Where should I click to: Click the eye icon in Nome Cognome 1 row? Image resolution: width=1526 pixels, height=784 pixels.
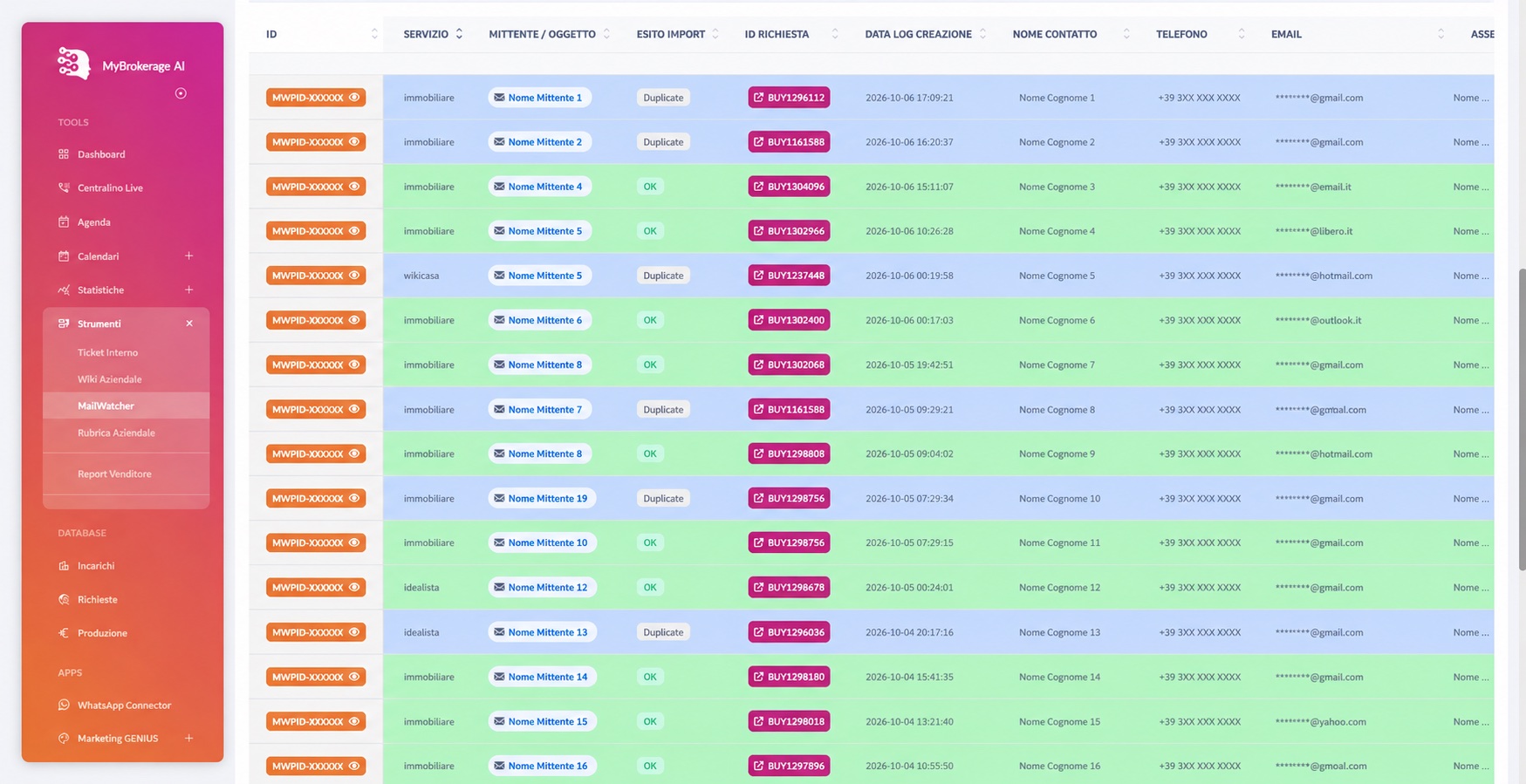pos(354,98)
